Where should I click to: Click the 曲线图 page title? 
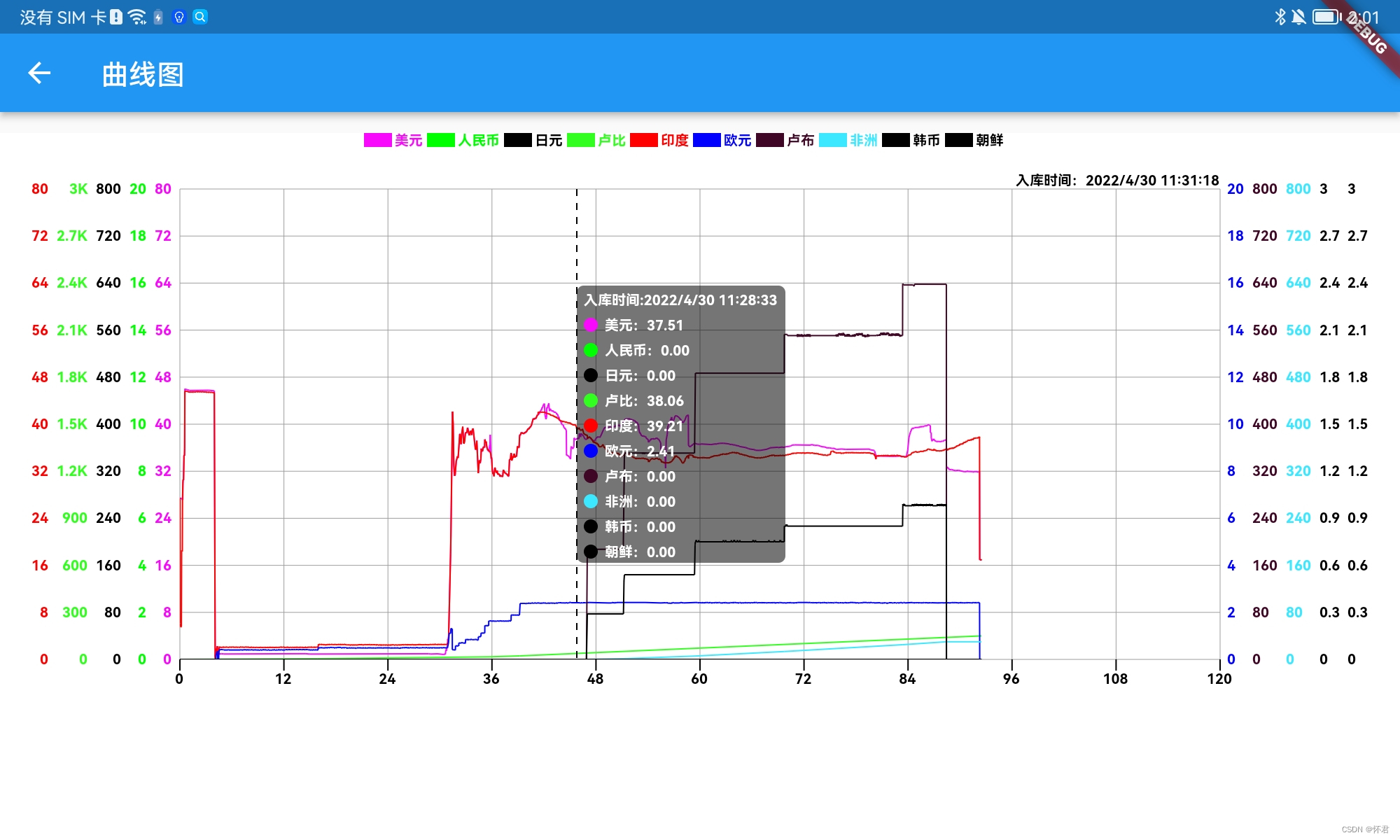coord(143,74)
